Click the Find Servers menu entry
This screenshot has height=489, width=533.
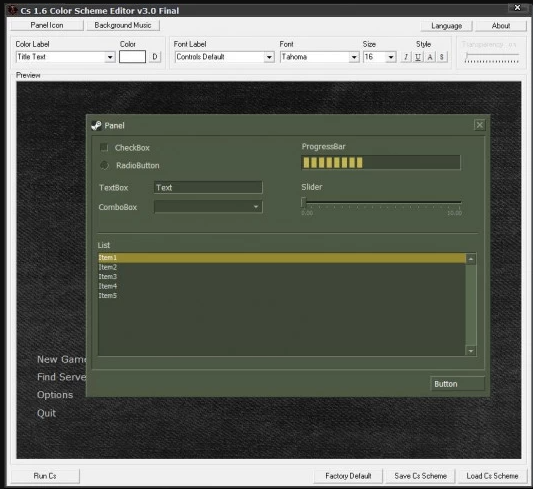coord(62,377)
